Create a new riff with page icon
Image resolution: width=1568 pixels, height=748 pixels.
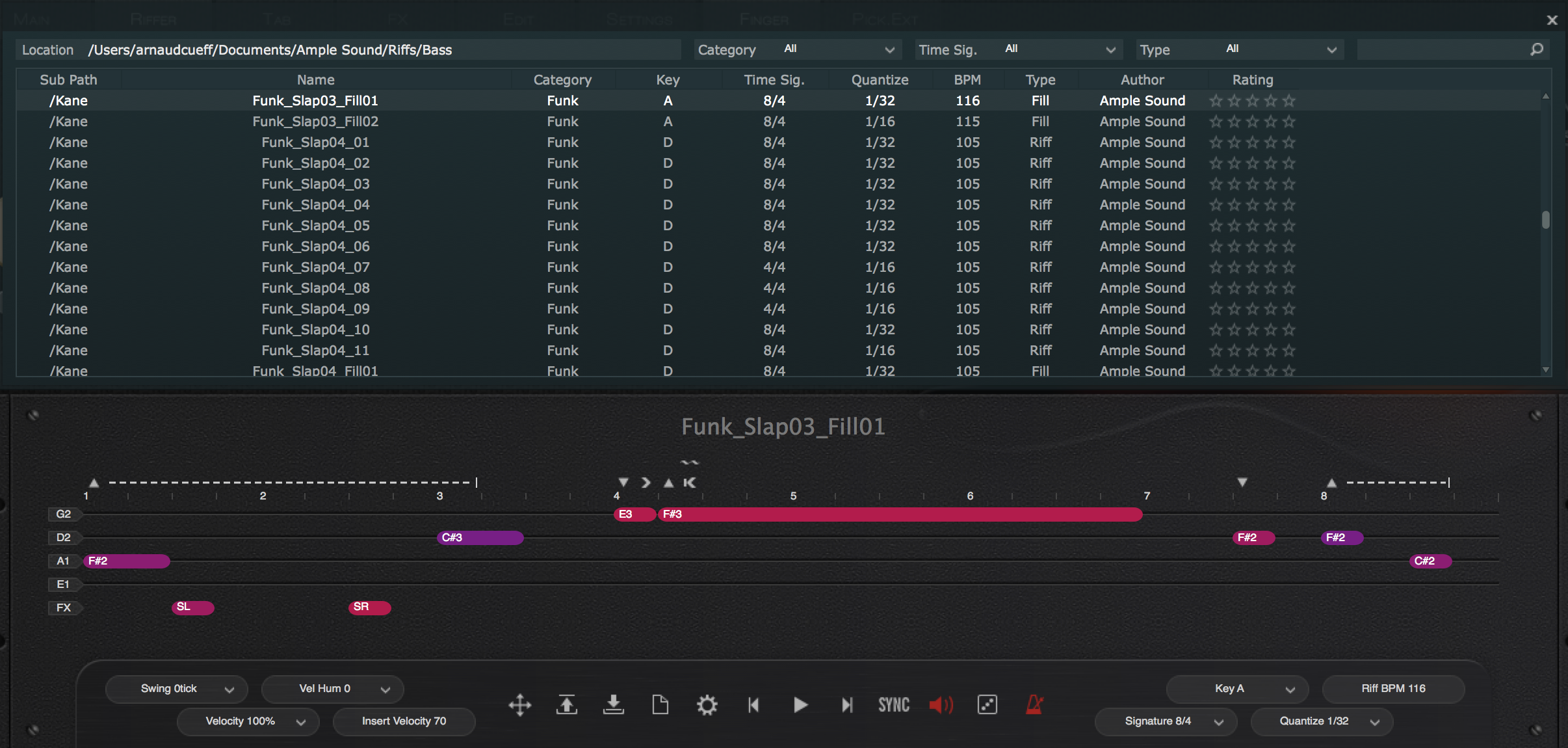660,705
